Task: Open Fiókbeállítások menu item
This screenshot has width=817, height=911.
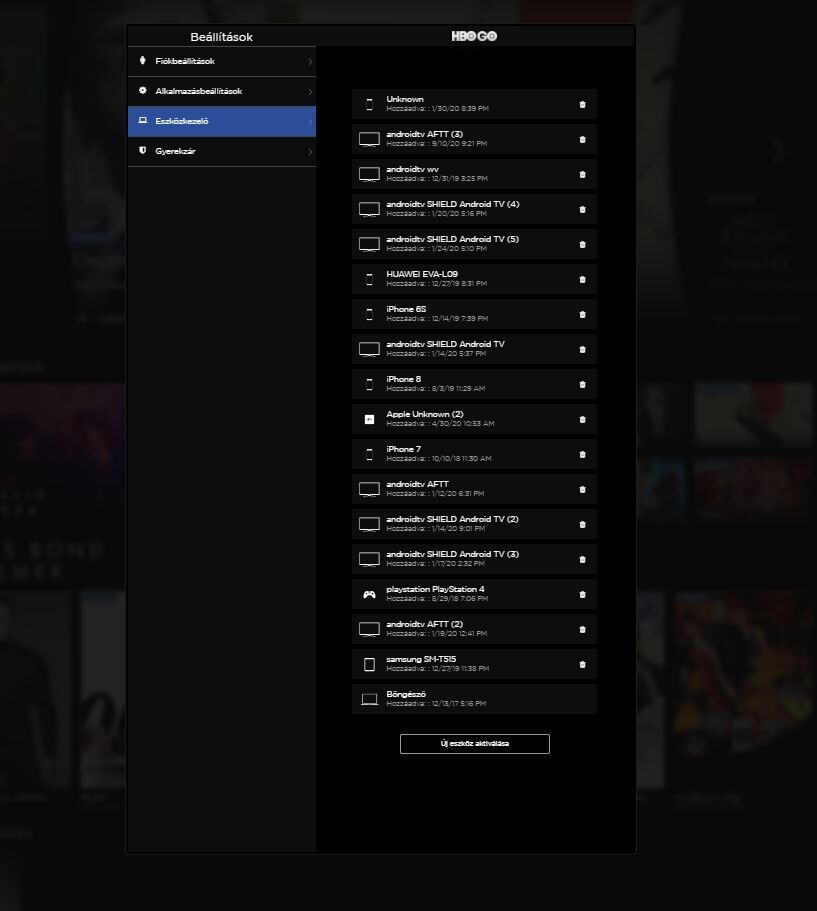Action: click(x=221, y=62)
